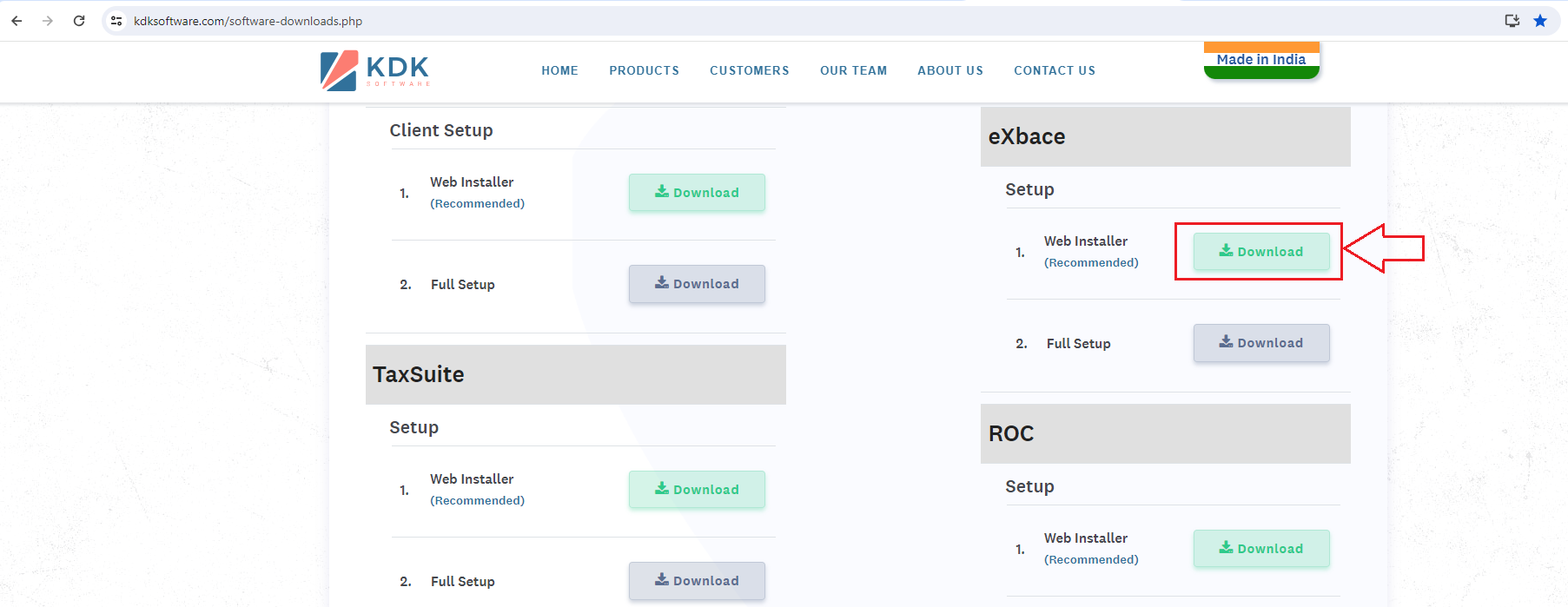The height and width of the screenshot is (607, 1568).
Task: Reload the page with refresh icon
Action: point(79,21)
